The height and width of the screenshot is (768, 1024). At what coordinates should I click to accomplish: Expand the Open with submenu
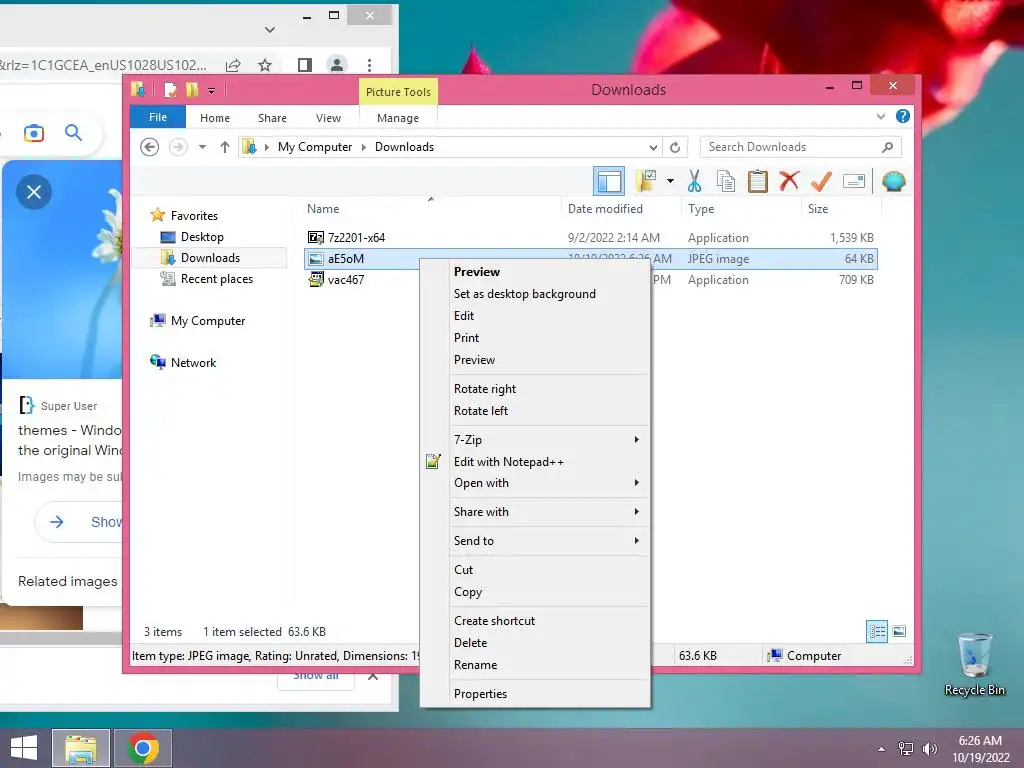click(x=535, y=483)
